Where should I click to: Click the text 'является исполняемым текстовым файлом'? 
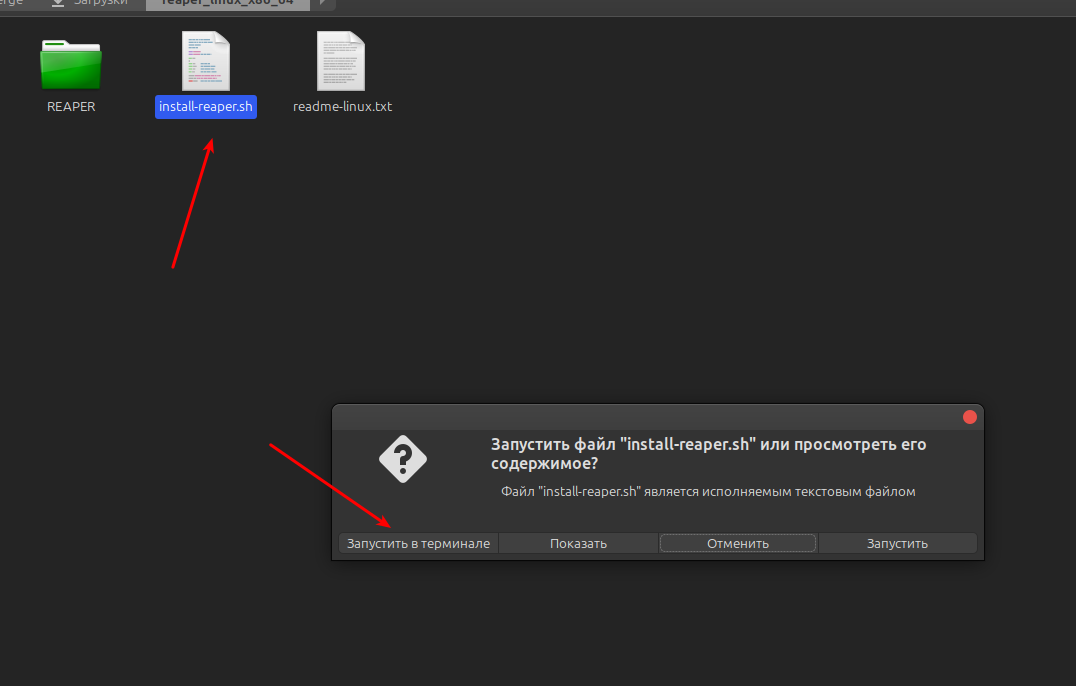pyautogui.click(x=780, y=491)
